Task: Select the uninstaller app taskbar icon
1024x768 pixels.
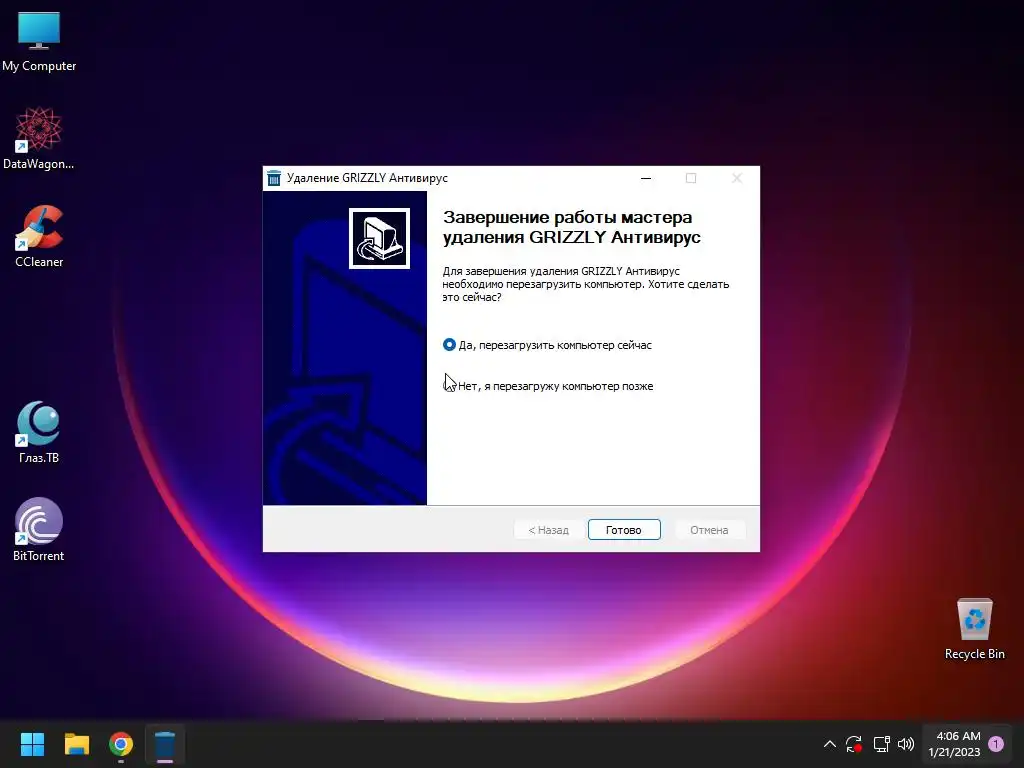Action: pyautogui.click(x=165, y=744)
